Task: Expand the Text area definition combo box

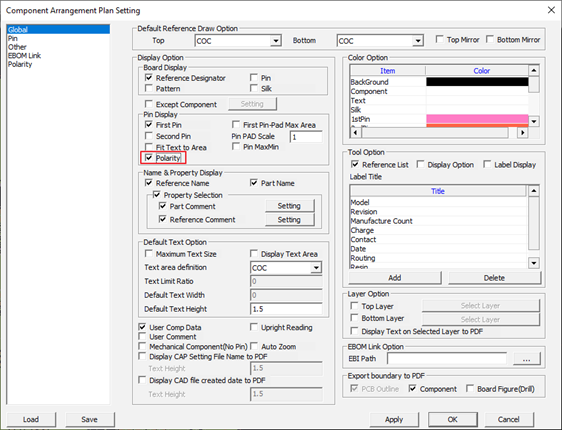Action: pos(316,268)
